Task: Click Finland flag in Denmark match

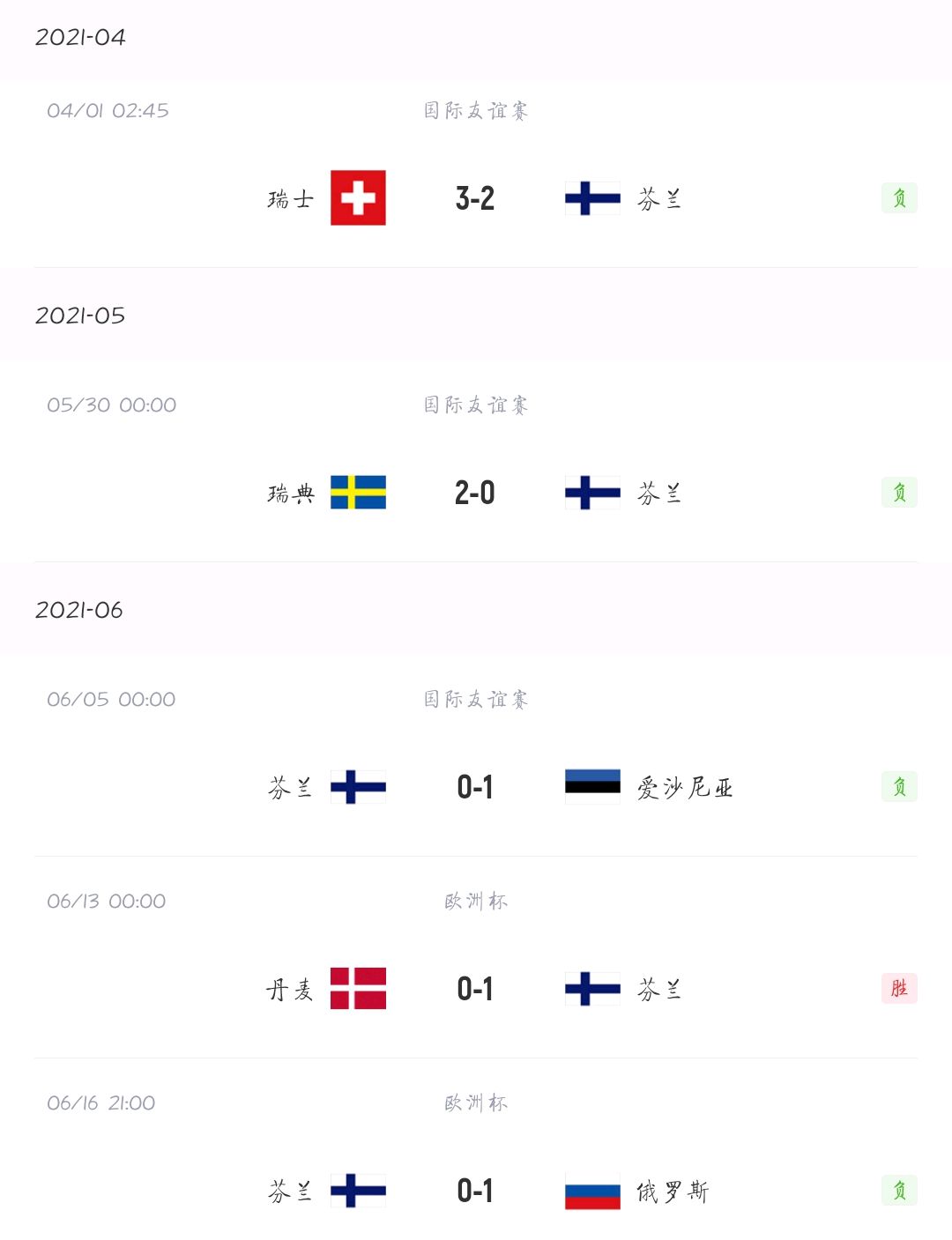Action: click(x=592, y=988)
